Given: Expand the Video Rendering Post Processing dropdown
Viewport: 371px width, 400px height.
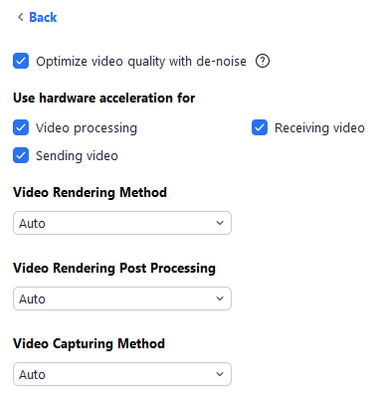Looking at the screenshot, I should [122, 299].
